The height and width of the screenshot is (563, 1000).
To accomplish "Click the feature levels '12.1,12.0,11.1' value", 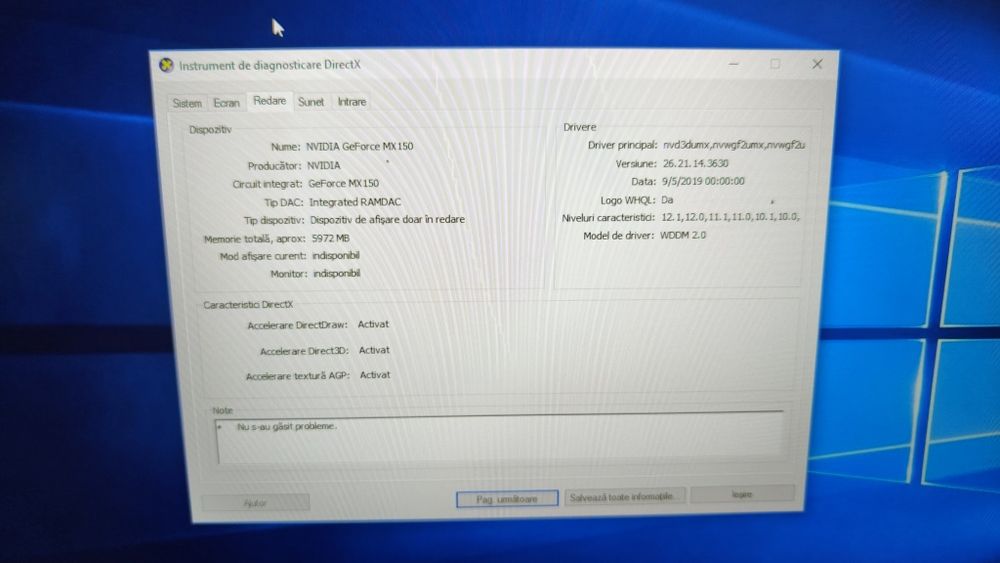I will point(730,217).
